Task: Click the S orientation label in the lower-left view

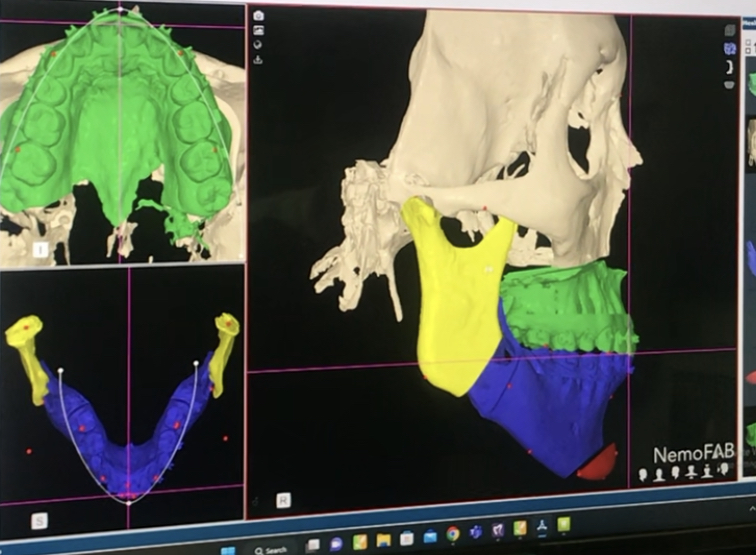Action: coord(40,521)
